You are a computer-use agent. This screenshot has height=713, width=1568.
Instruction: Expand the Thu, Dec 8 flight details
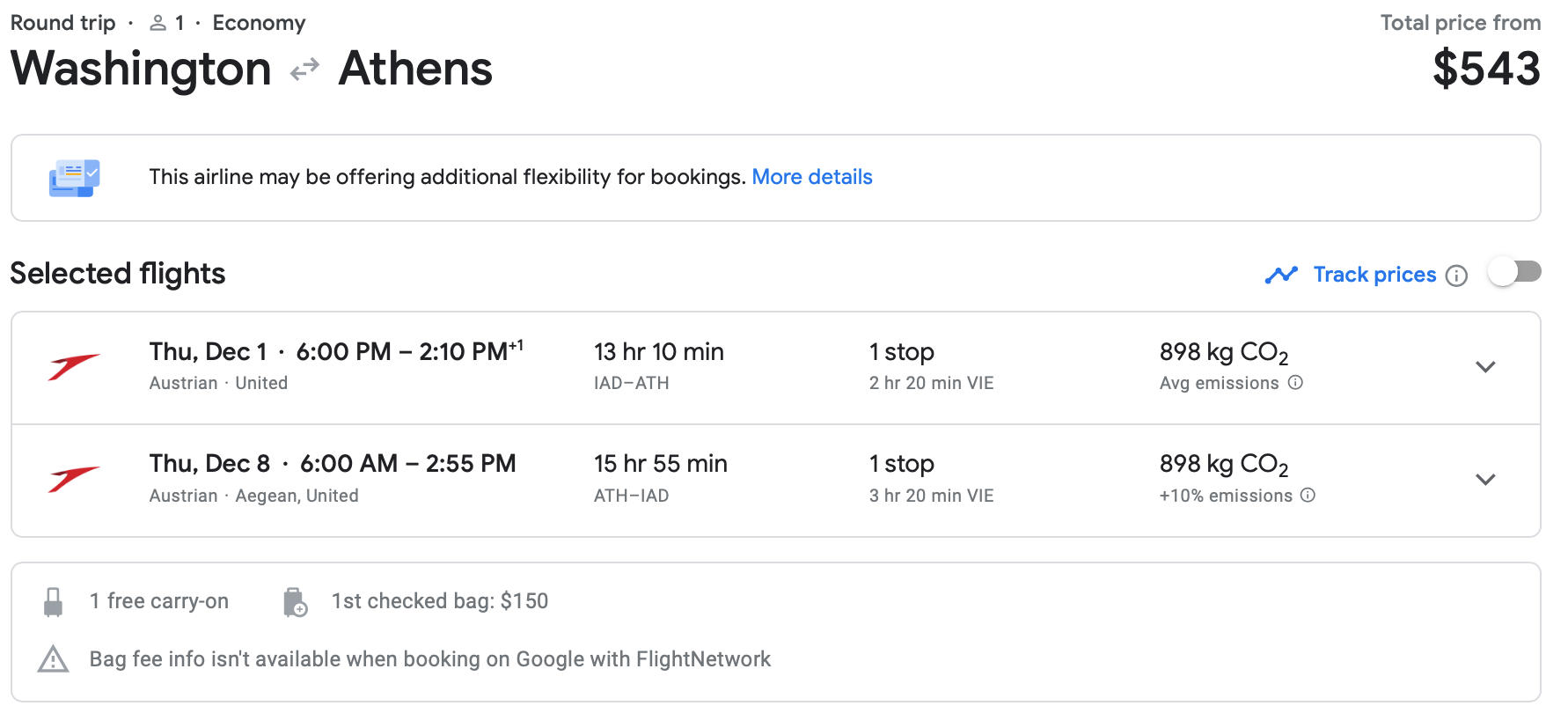click(x=1485, y=480)
